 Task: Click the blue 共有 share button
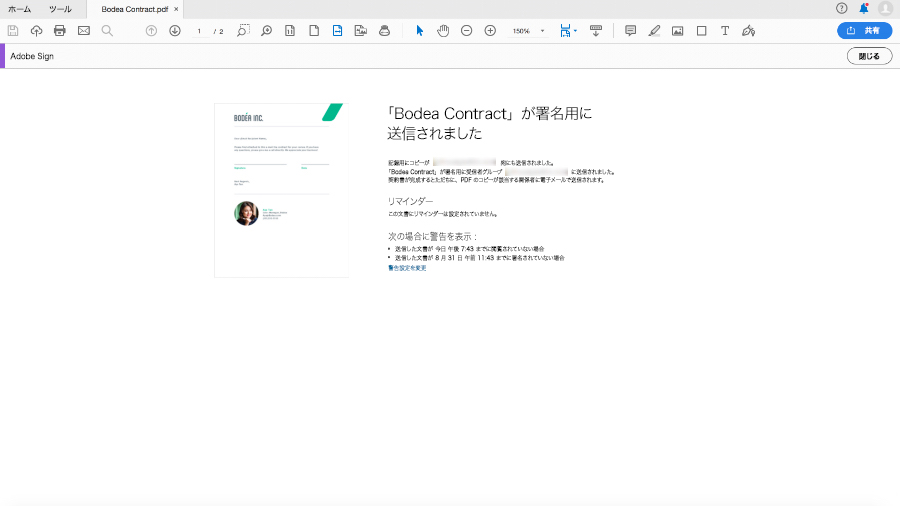864,30
